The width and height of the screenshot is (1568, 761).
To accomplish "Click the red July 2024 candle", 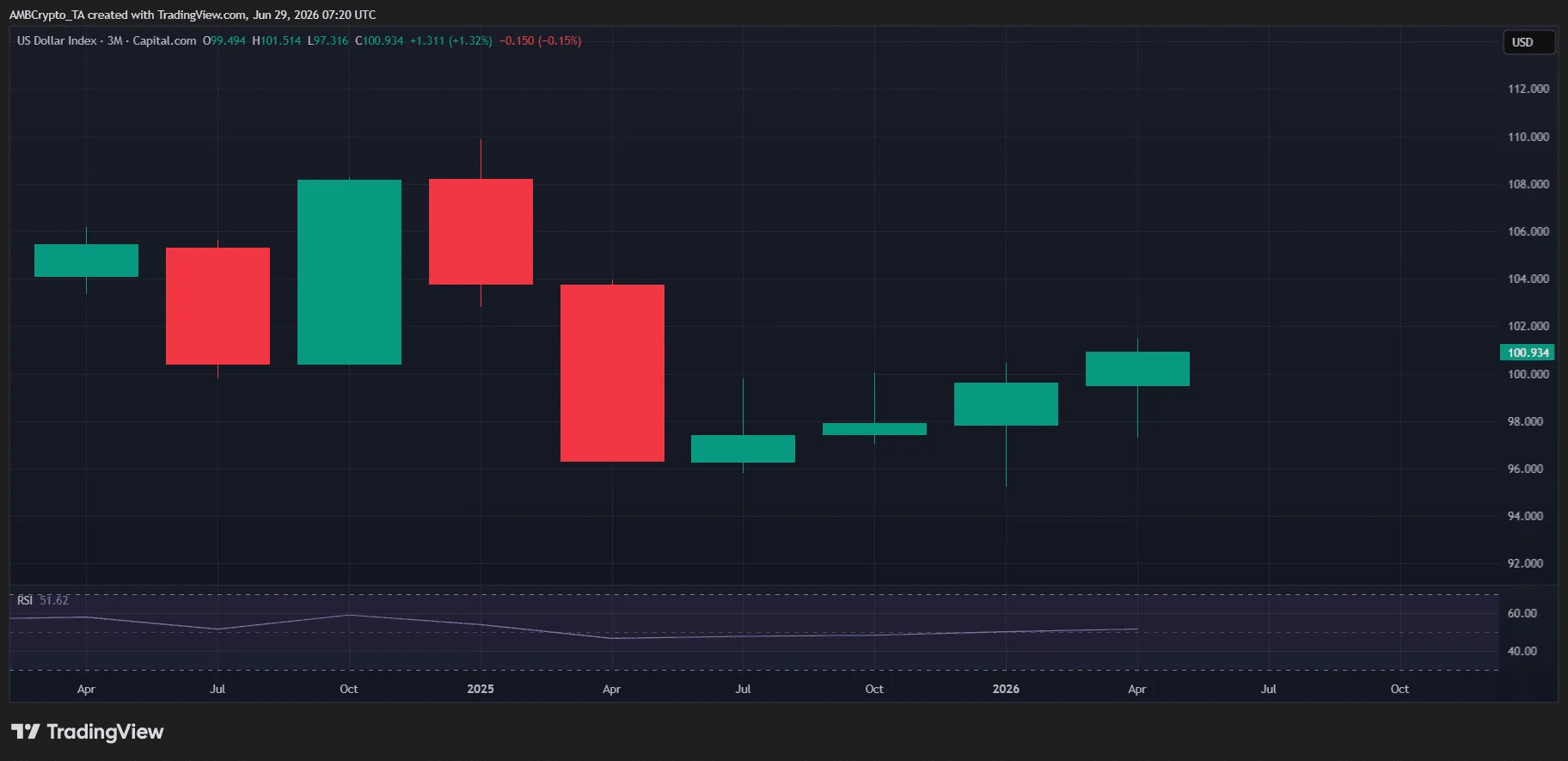I will [217, 306].
